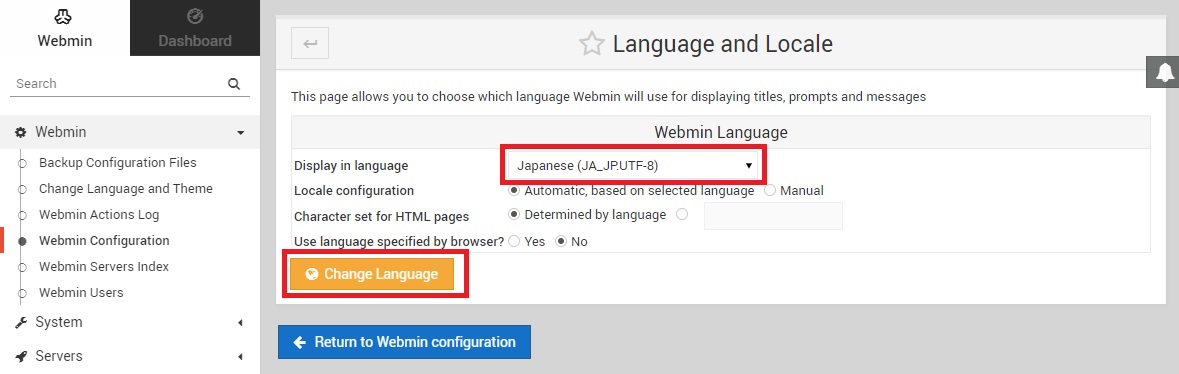Click Return to Webmin configuration
1179x374 pixels.
point(405,342)
